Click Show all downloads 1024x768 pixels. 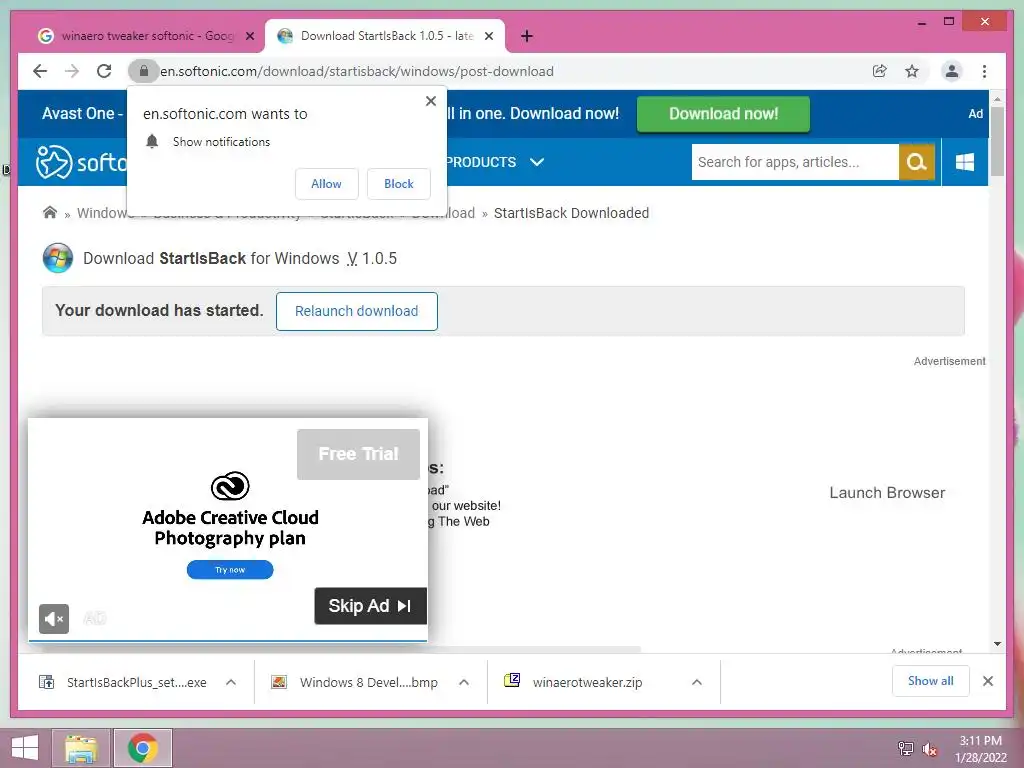(931, 681)
